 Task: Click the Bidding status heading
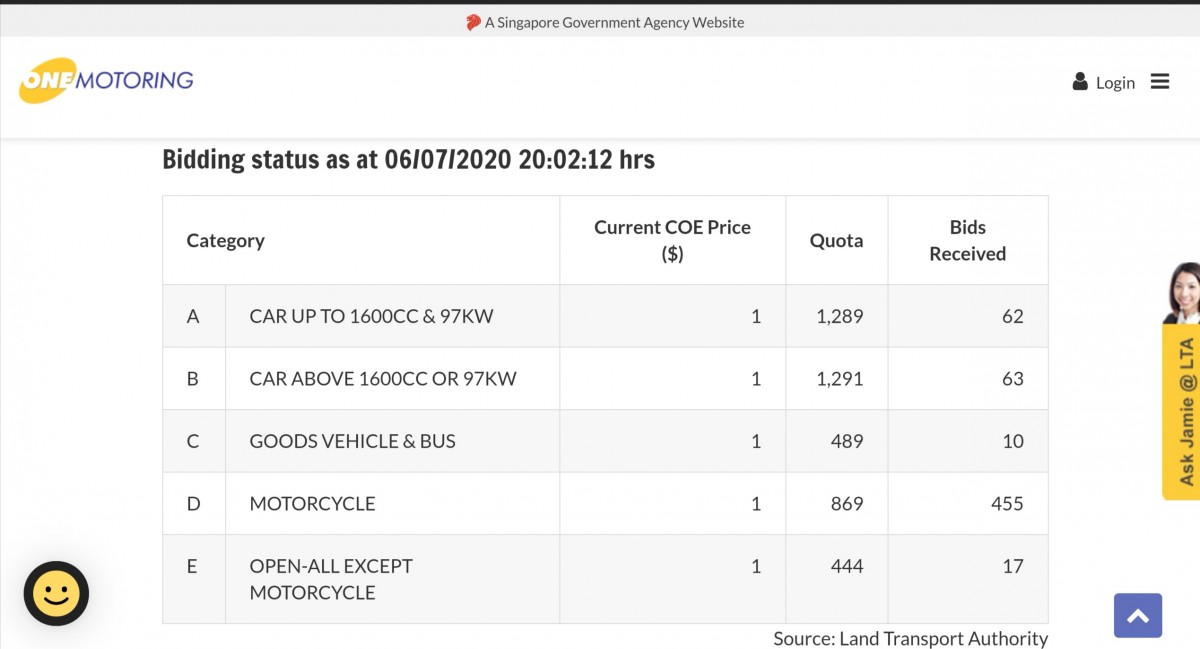point(408,160)
